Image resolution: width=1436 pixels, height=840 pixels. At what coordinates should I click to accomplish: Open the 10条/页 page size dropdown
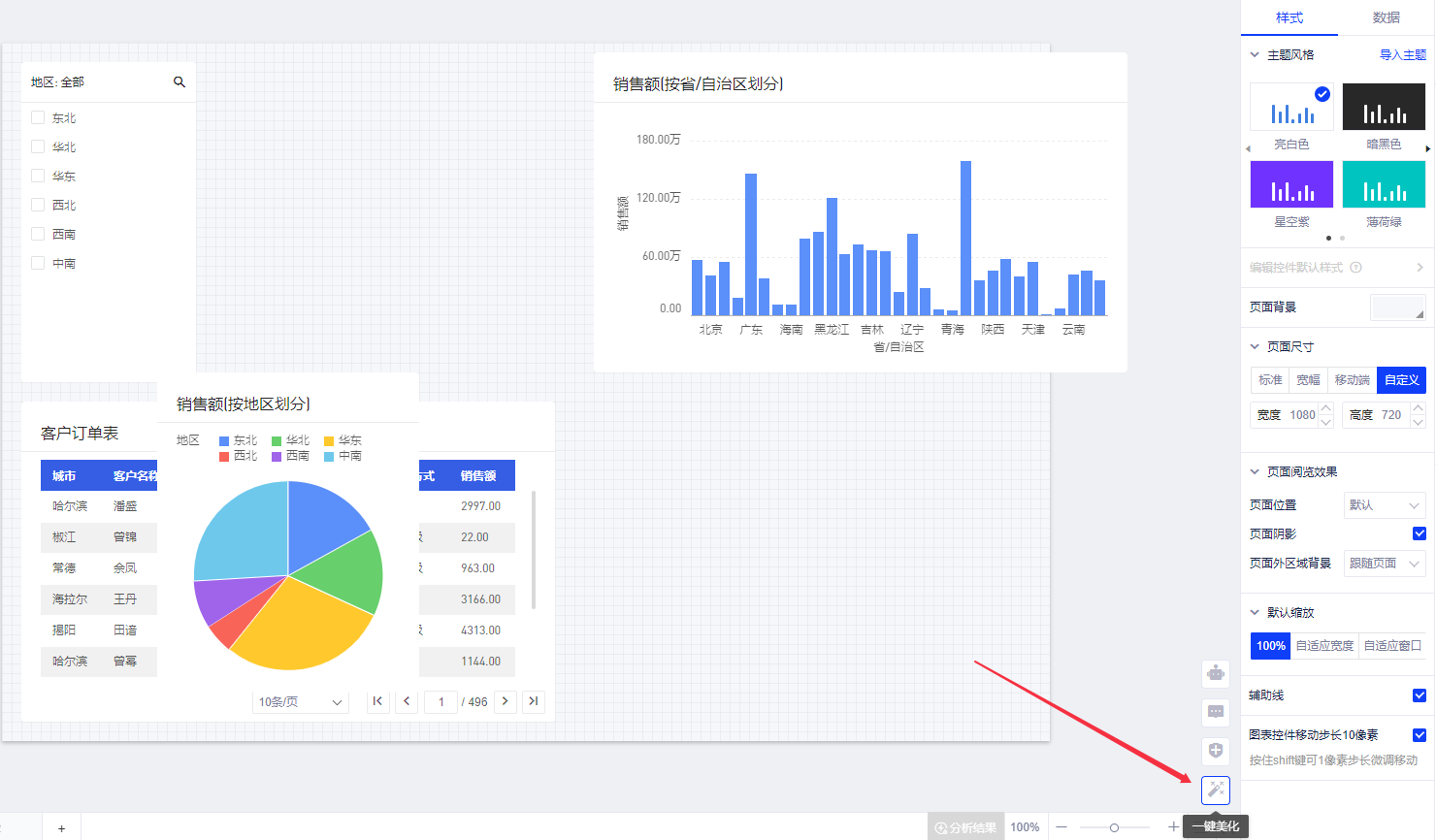tap(300, 702)
